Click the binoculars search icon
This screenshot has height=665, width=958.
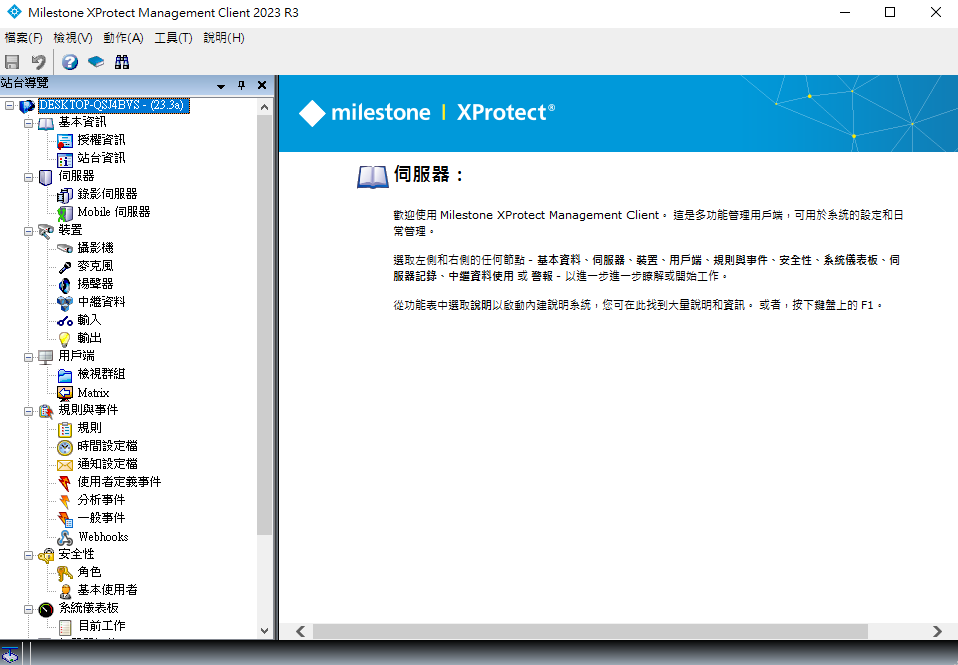(122, 62)
